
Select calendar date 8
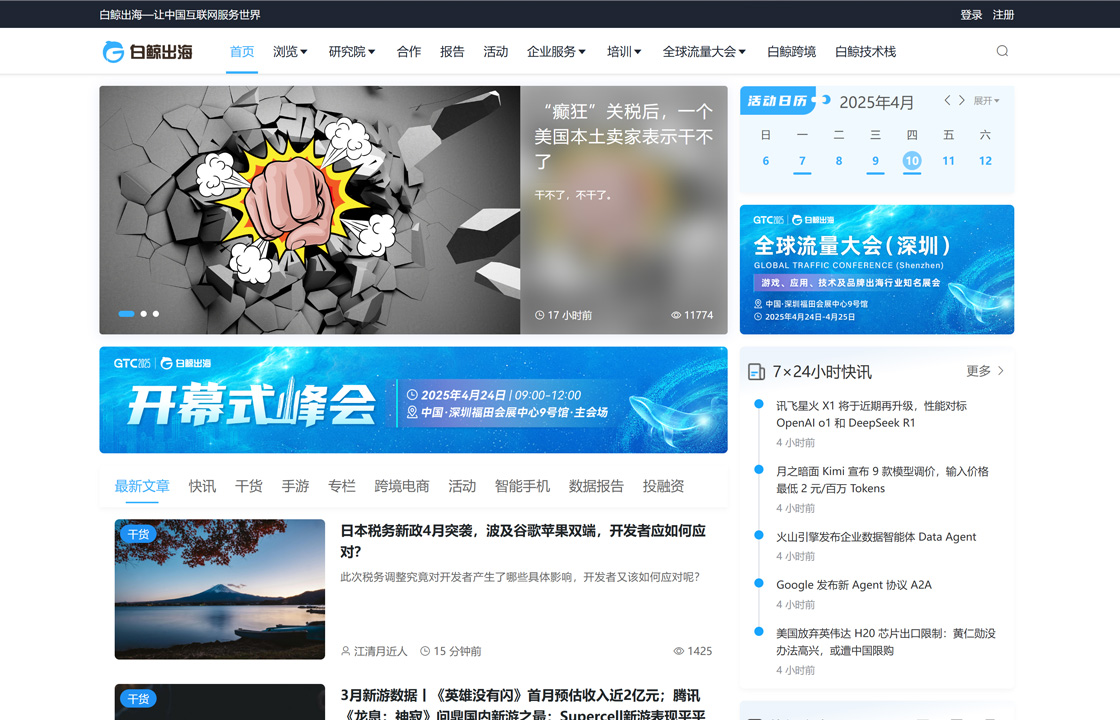click(x=839, y=161)
